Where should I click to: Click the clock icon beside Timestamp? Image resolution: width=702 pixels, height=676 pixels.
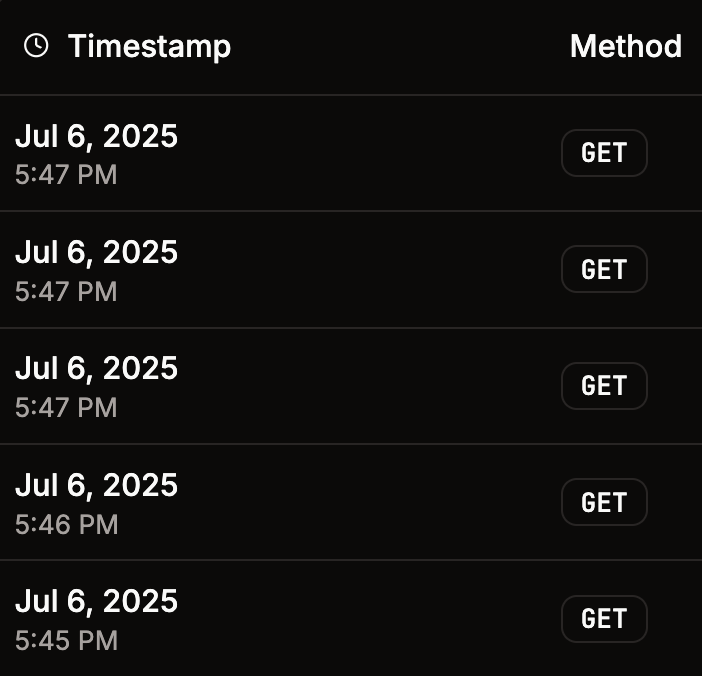point(36,46)
